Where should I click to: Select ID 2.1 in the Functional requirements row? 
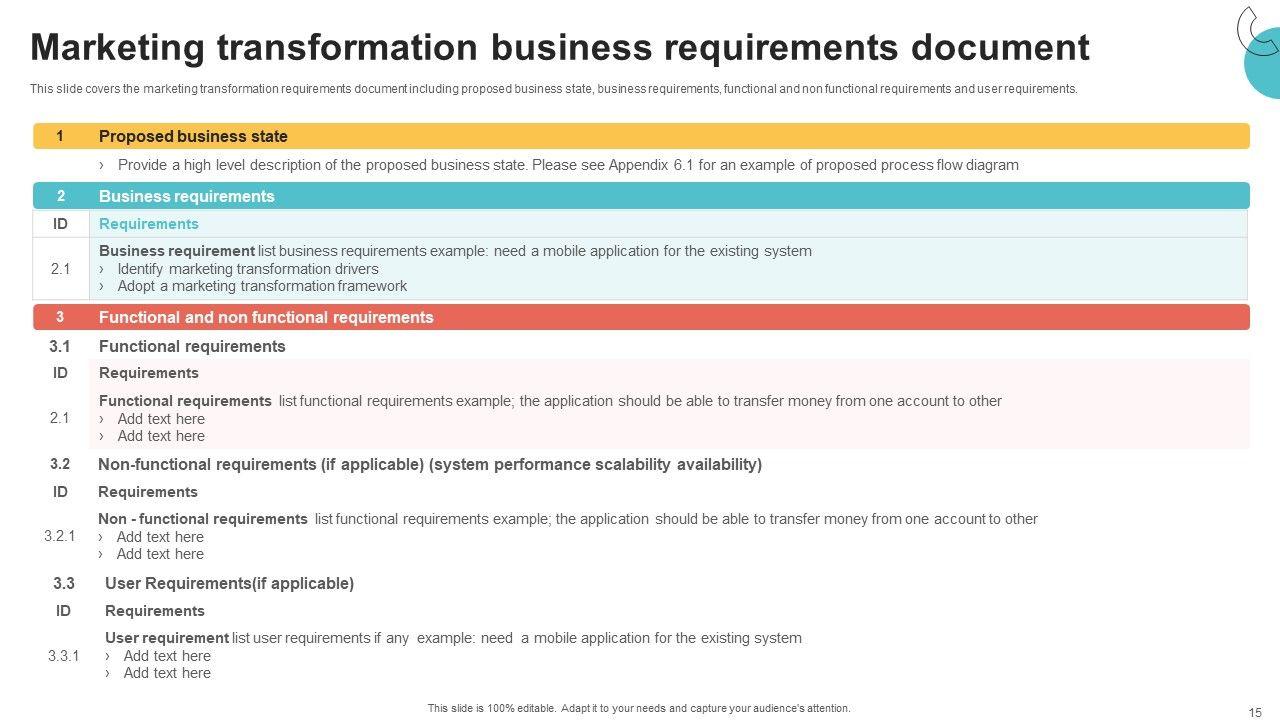tap(60, 418)
